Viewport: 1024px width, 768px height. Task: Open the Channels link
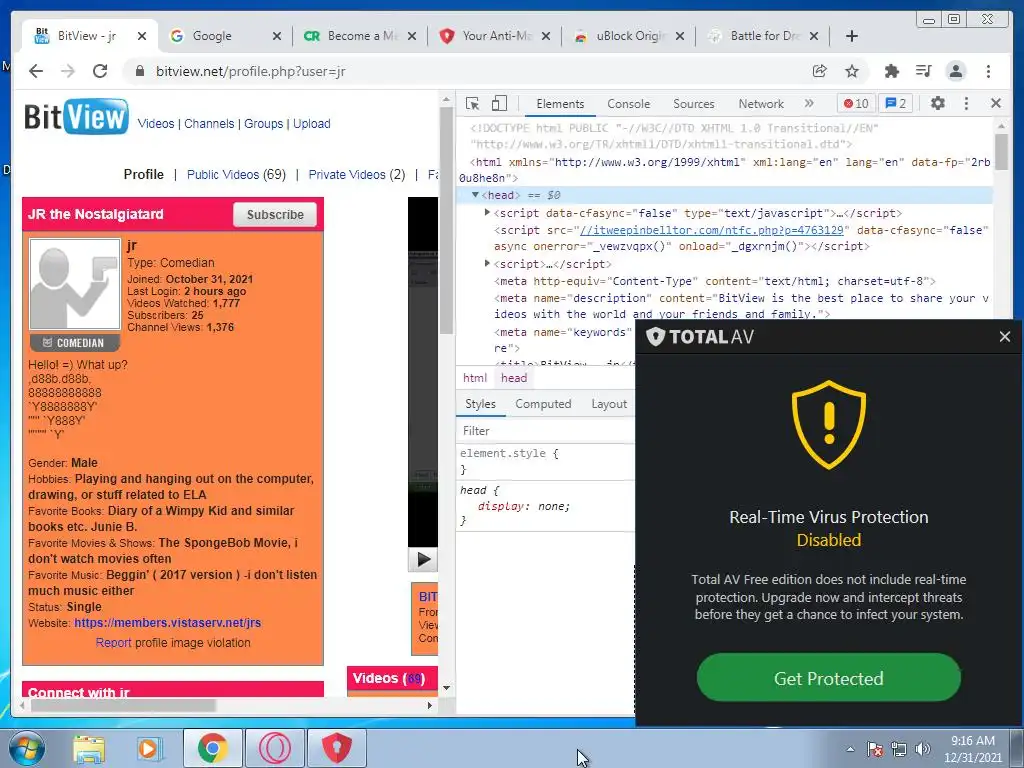point(209,124)
